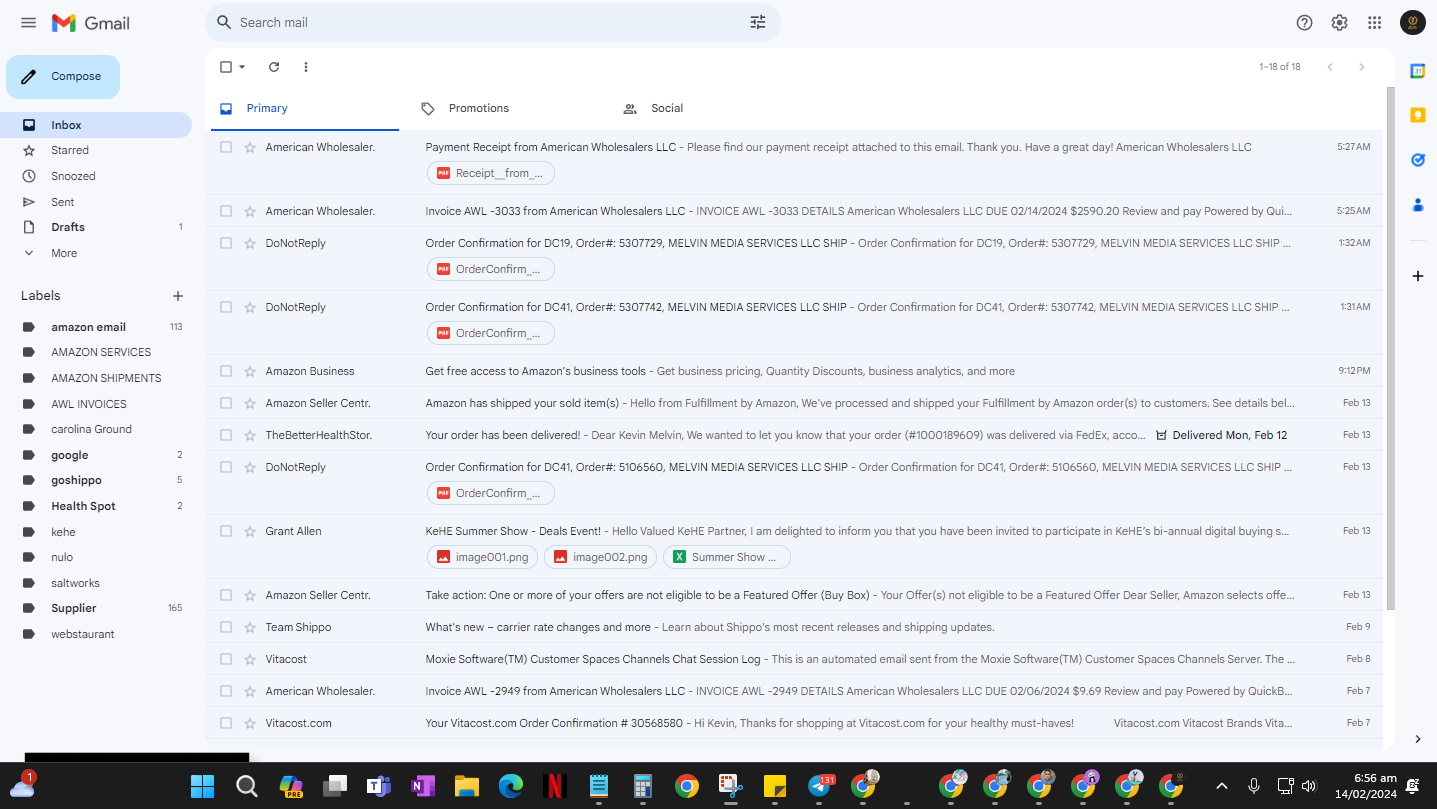The image size is (1437, 809).
Task: Select the Payment Receipt email checkbox
Action: pyautogui.click(x=226, y=147)
